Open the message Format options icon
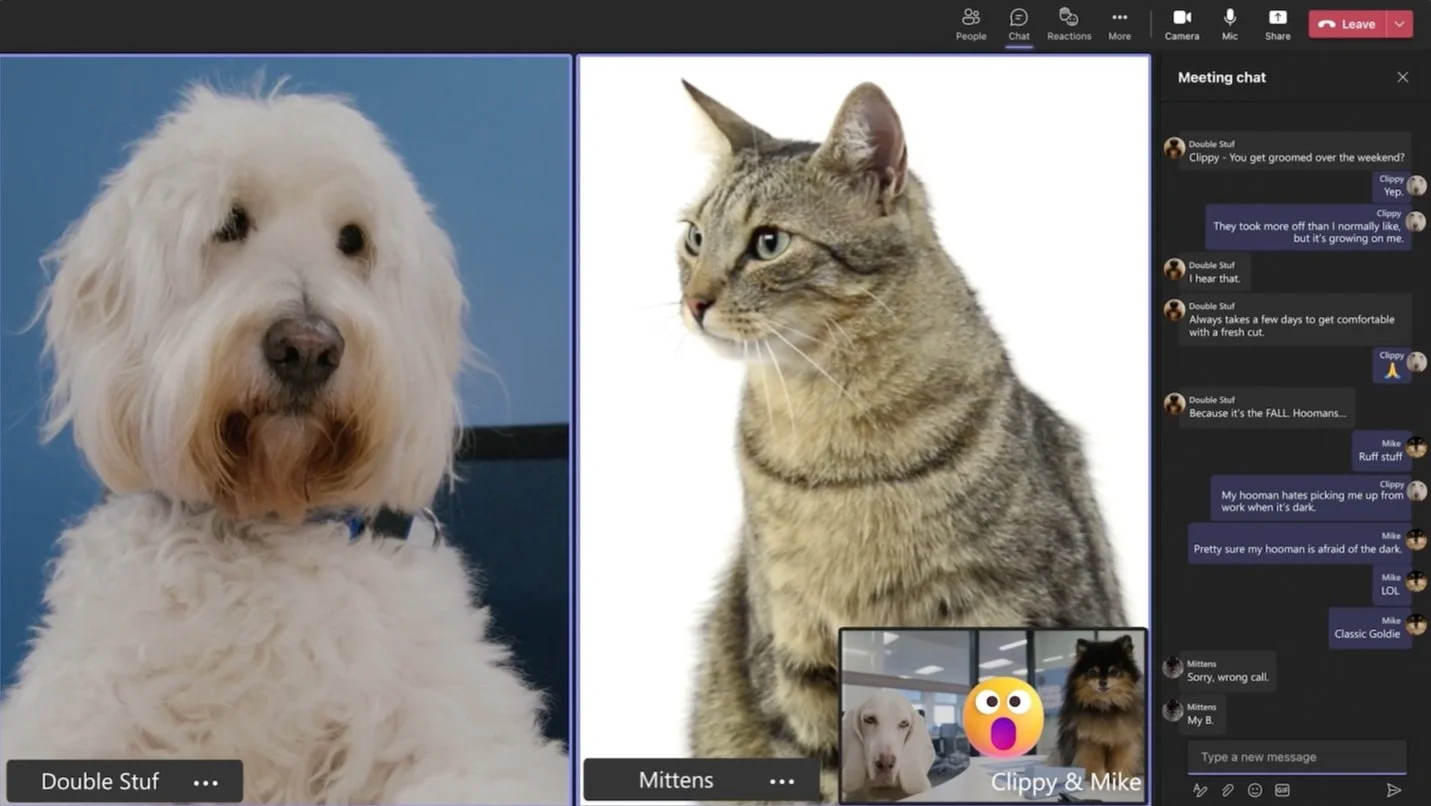 1200,790
